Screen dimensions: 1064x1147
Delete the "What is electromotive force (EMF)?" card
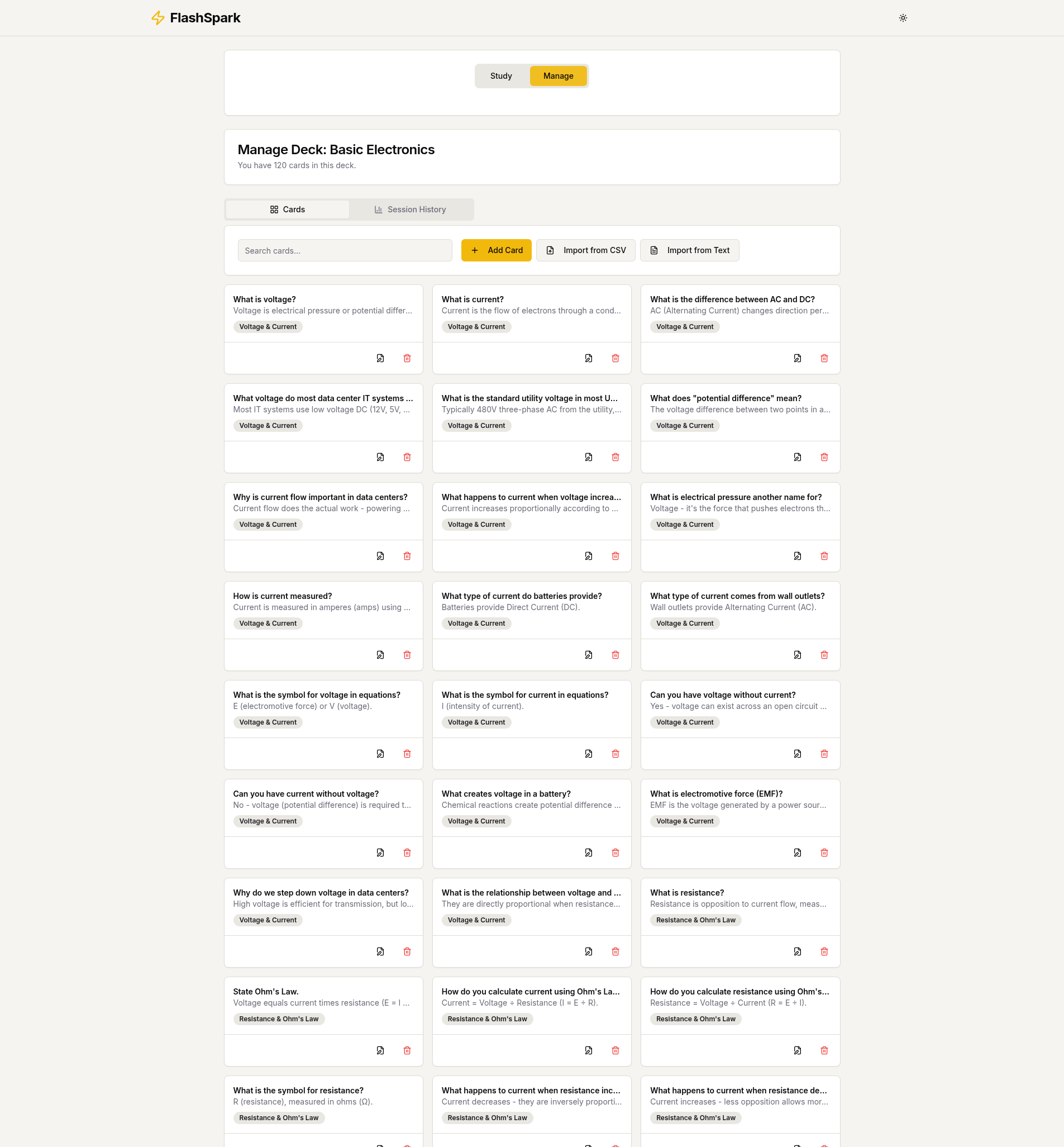(824, 852)
